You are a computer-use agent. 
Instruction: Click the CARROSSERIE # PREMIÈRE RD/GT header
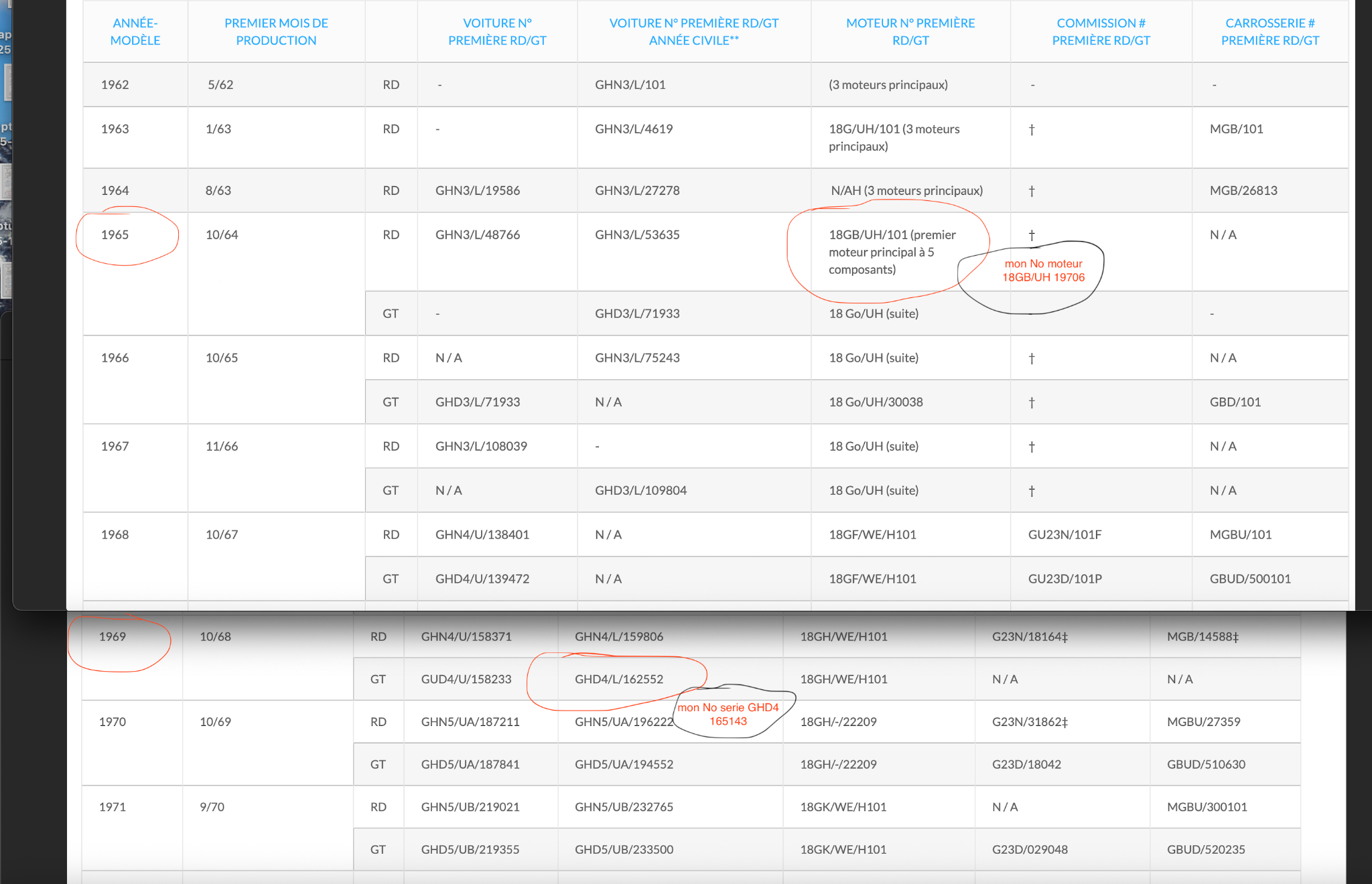click(1270, 31)
